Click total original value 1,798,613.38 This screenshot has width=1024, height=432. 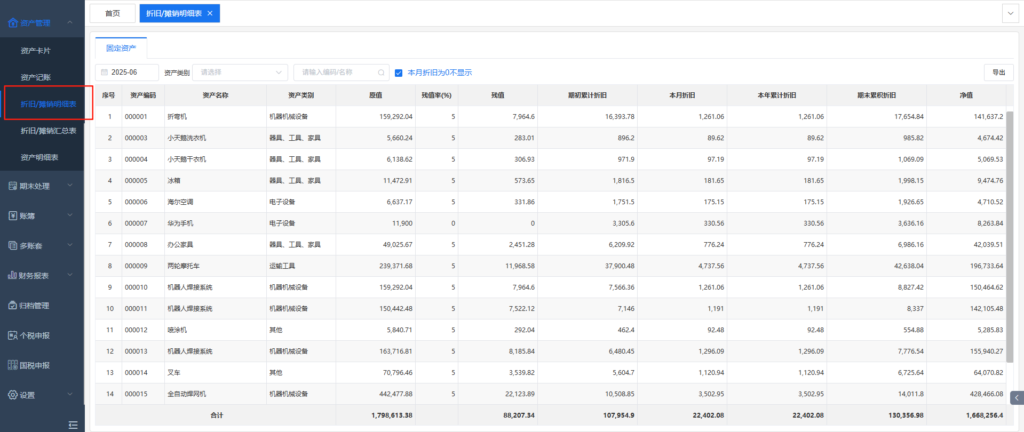(392, 415)
